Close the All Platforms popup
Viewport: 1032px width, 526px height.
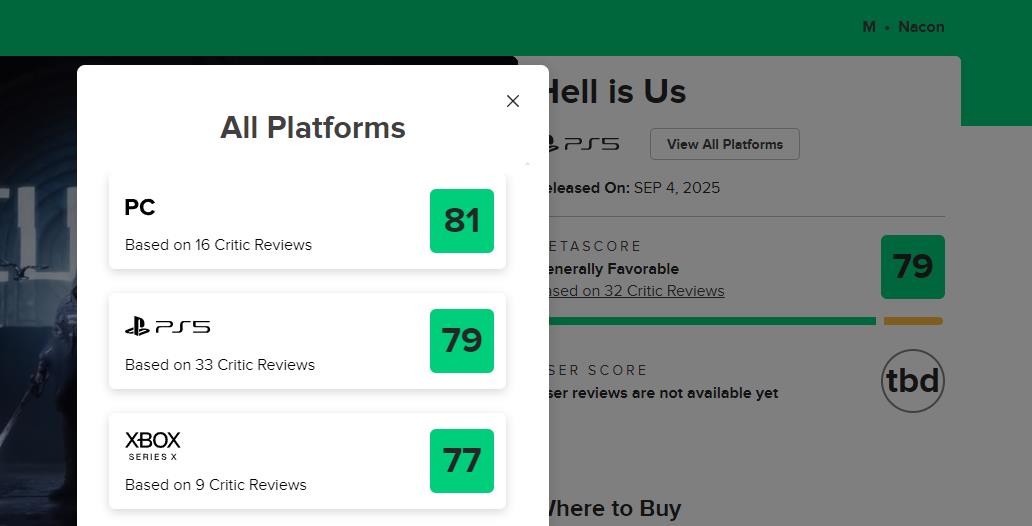tap(513, 101)
